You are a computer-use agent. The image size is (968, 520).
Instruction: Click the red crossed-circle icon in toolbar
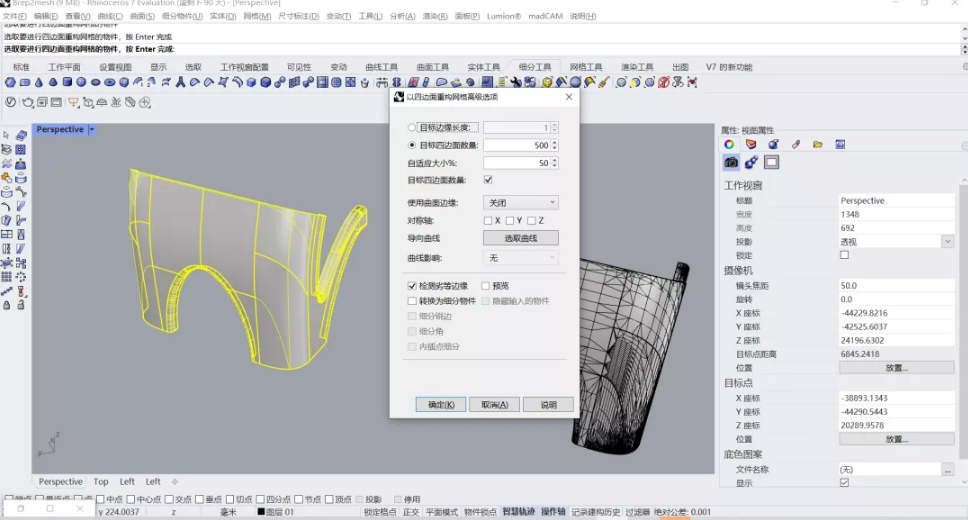tap(664, 82)
